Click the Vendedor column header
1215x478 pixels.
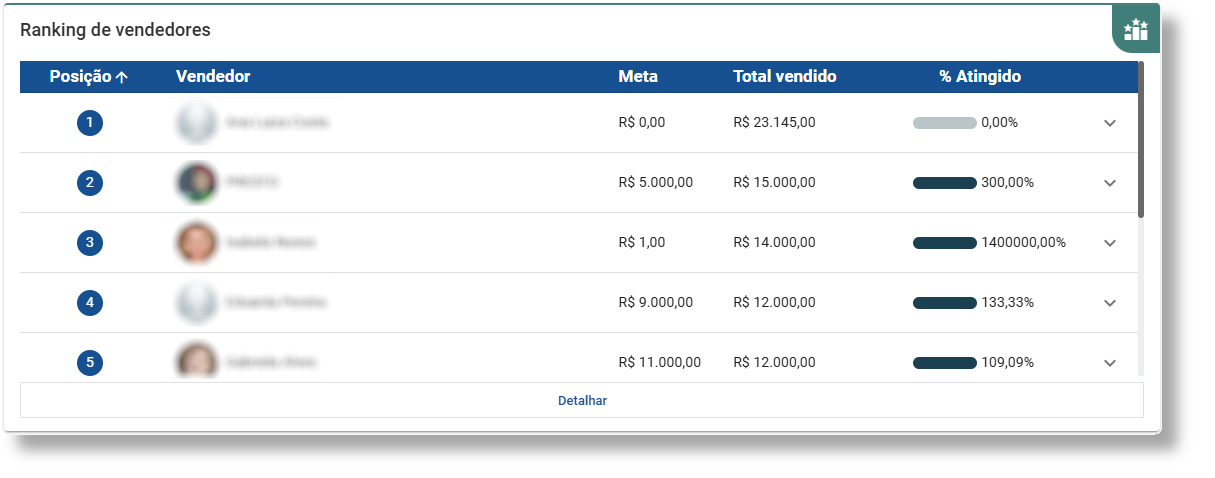213,77
